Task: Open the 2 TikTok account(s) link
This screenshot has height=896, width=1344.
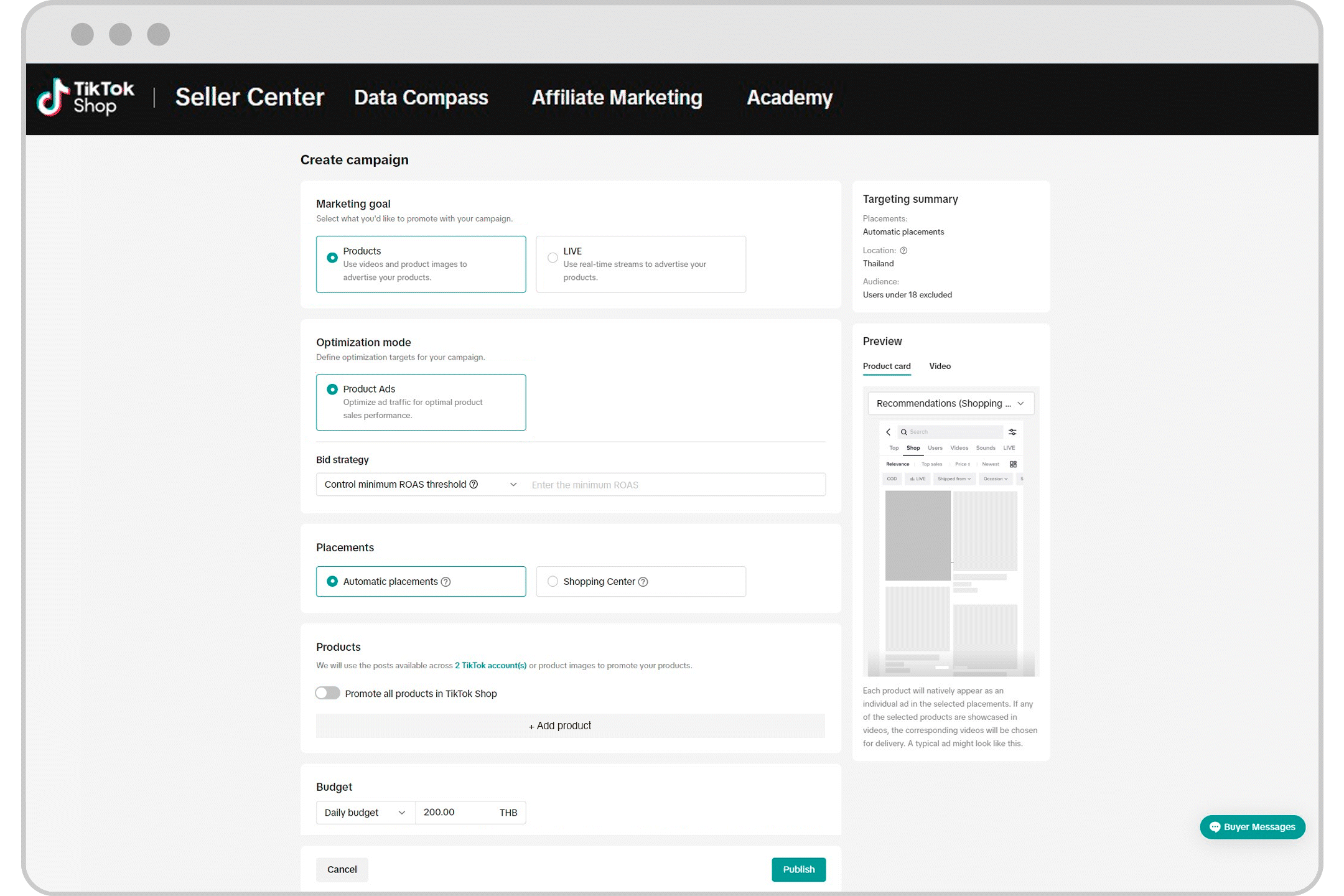Action: [490, 665]
